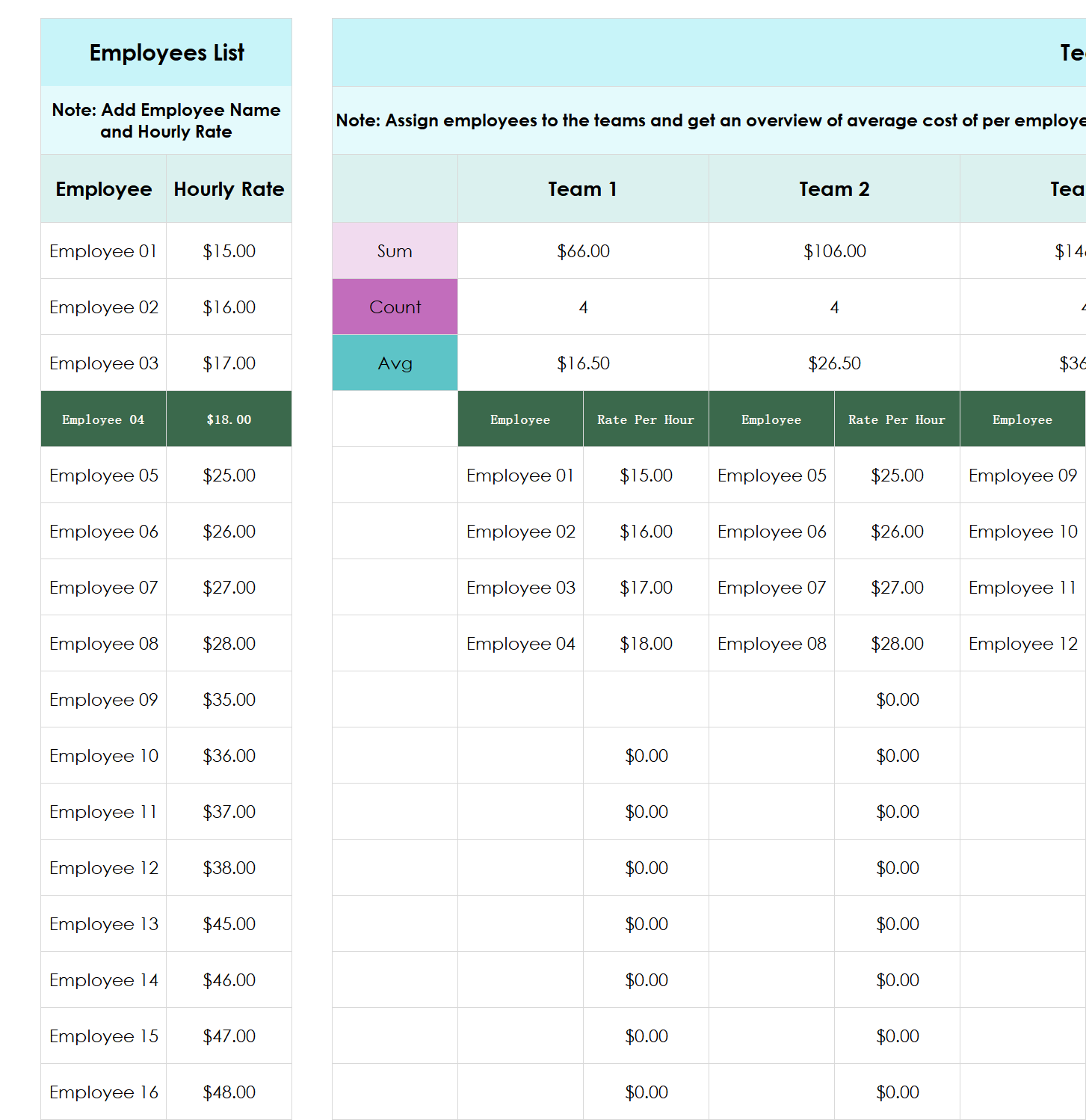The width and height of the screenshot is (1086, 1120).
Task: Click the $45.00 hourly rate cell
Action: [x=229, y=923]
